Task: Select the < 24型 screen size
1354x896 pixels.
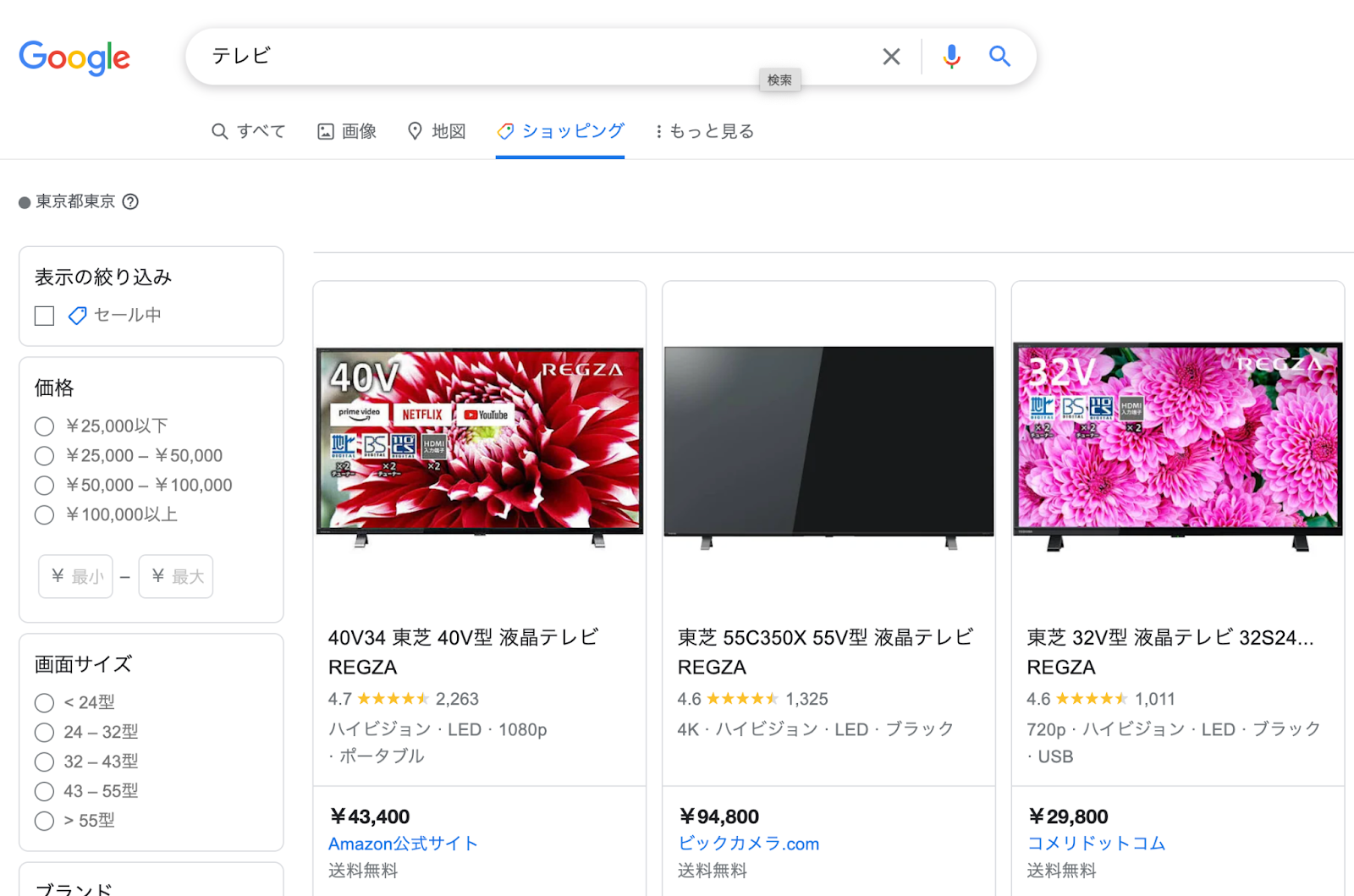Action: (x=44, y=702)
